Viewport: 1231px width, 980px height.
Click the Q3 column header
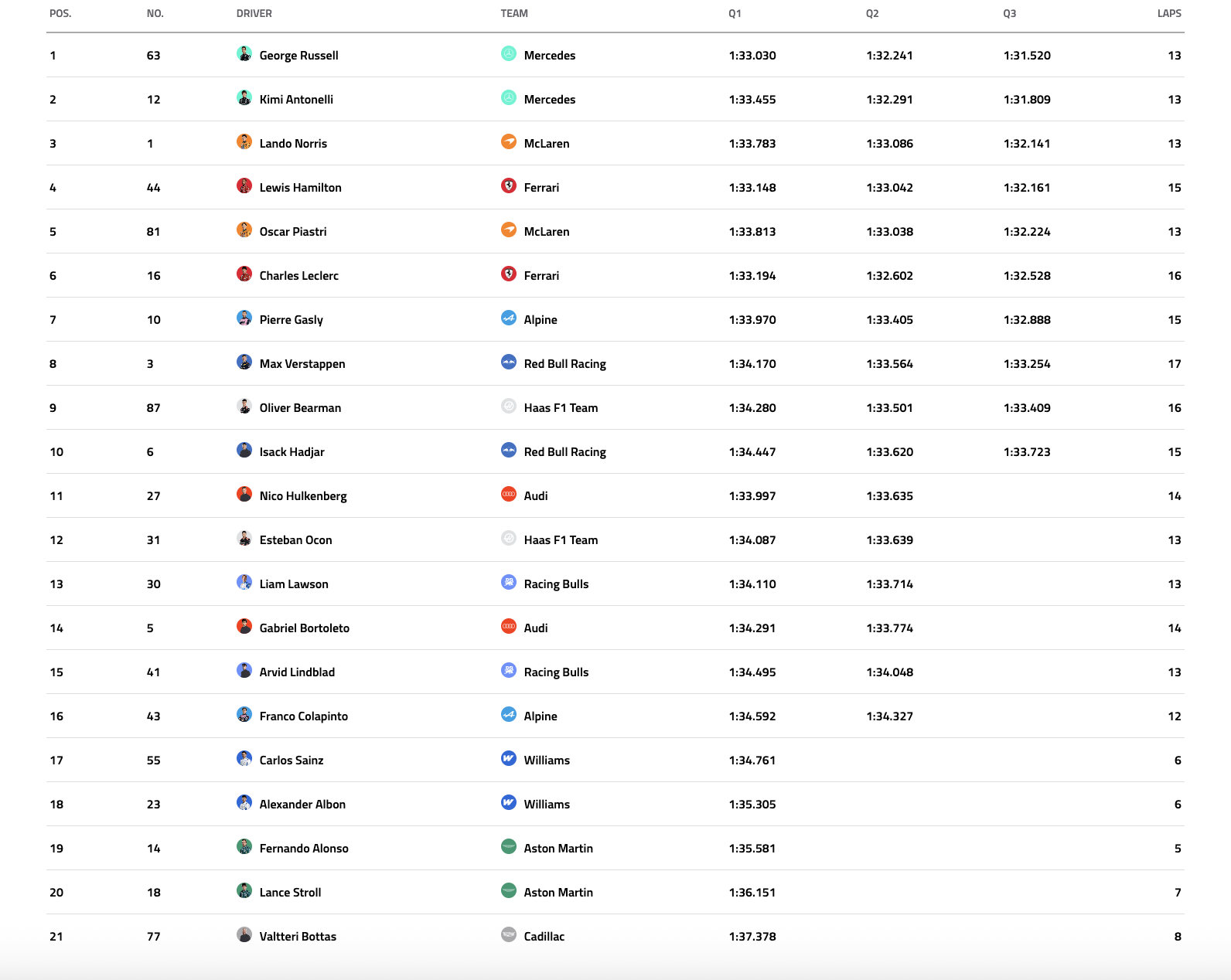coord(1009,14)
